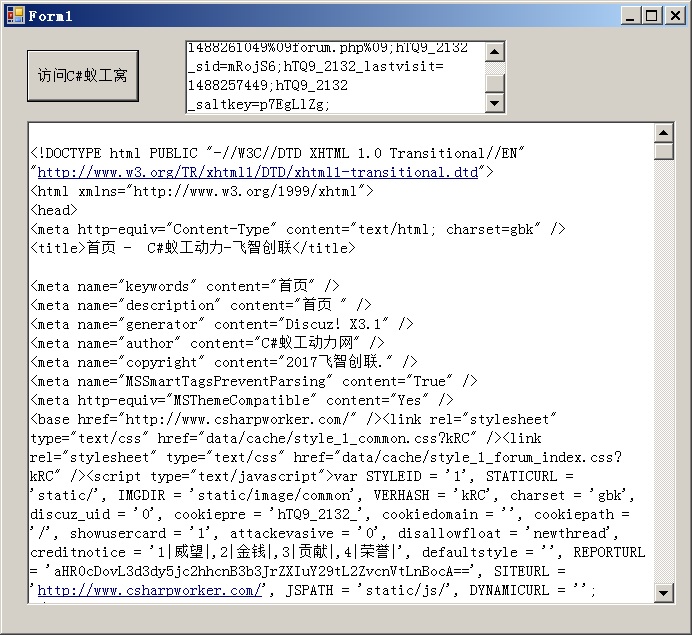Click the HTML scrollbar track below thumb
This screenshot has width=692, height=635.
point(664,372)
